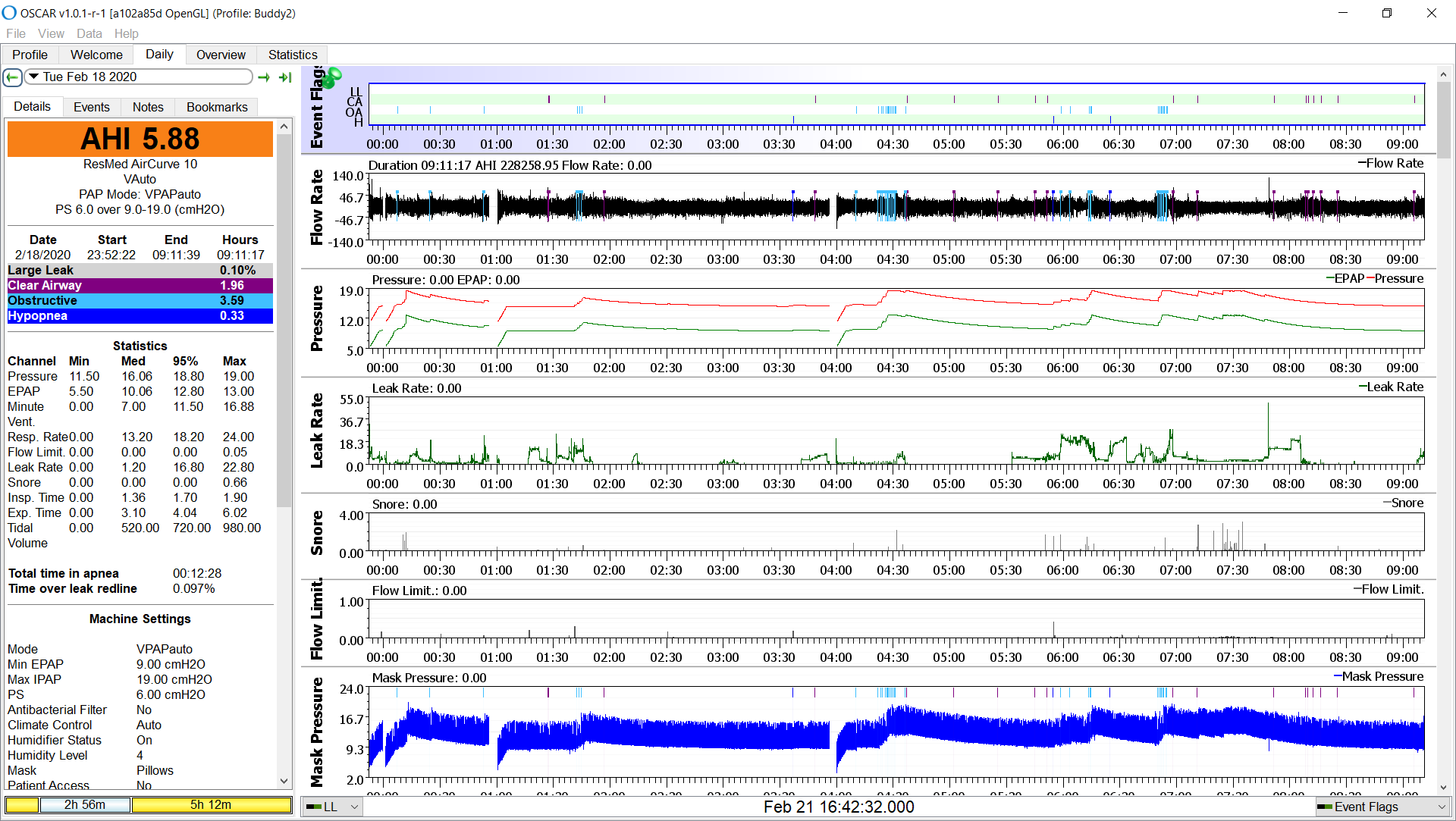The width and height of the screenshot is (1456, 821).
Task: Switch to the Overview tab
Action: (x=221, y=55)
